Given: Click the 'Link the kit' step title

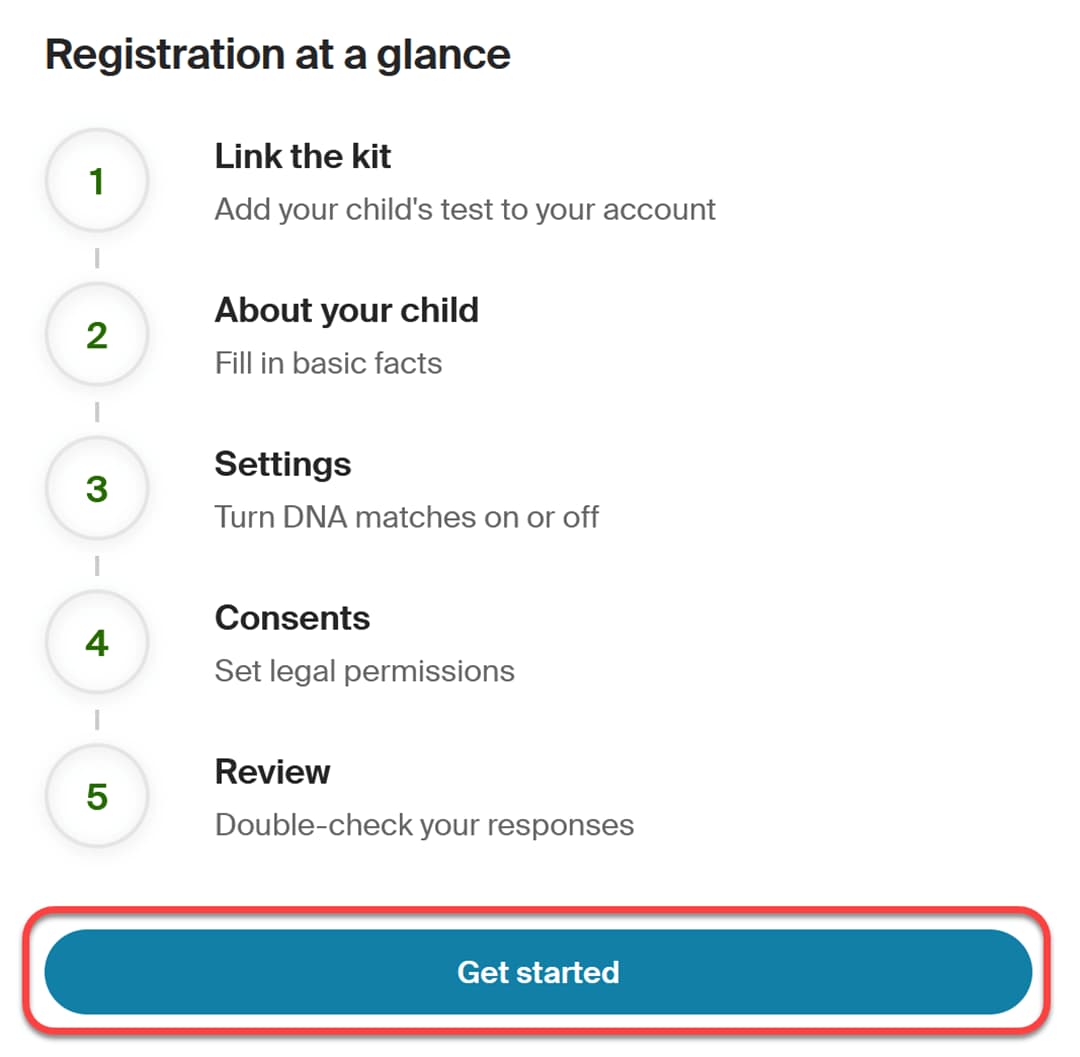Looking at the screenshot, I should click(302, 156).
